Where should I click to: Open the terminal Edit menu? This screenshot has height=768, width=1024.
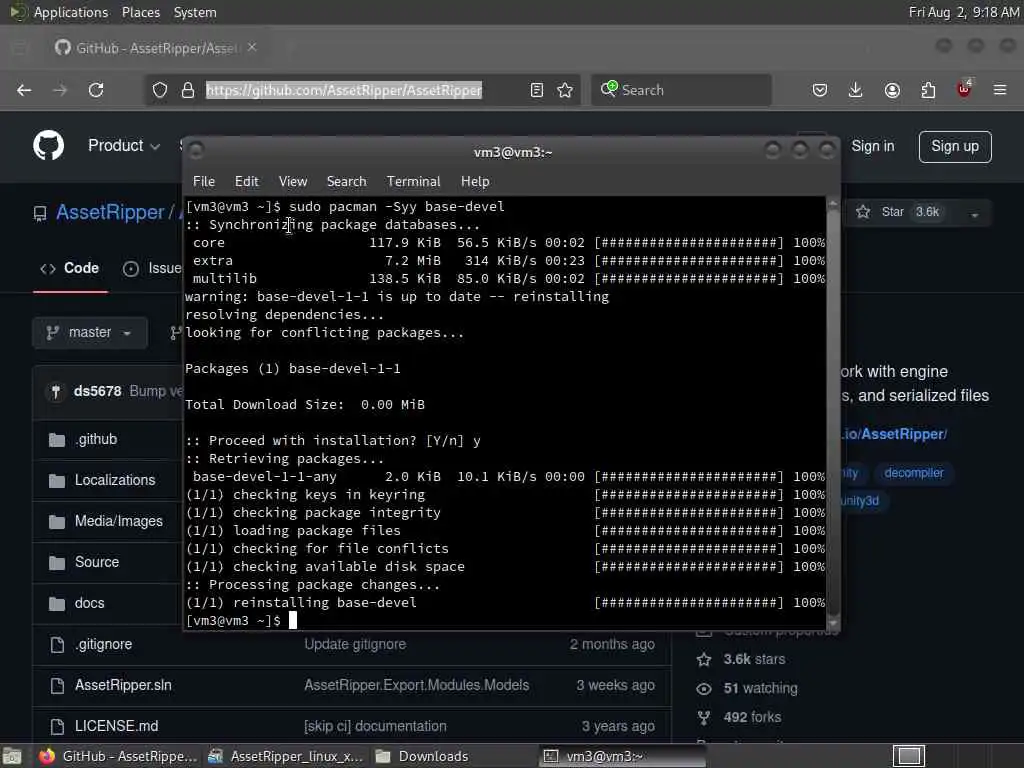point(246,182)
